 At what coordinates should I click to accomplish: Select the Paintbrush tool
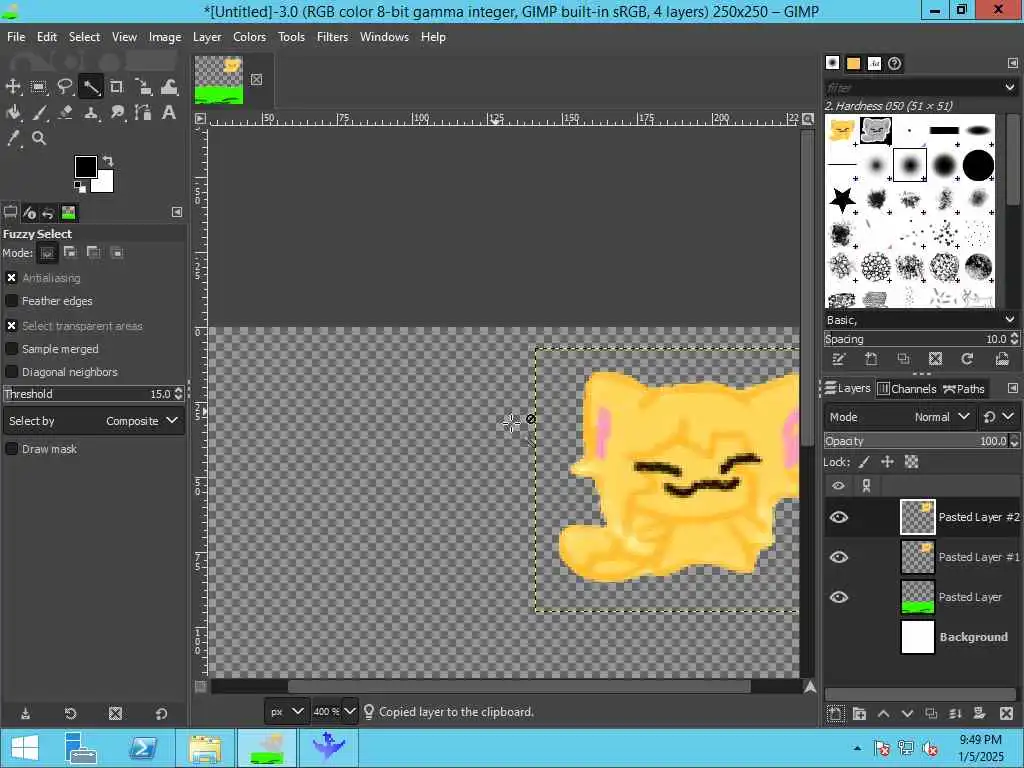click(39, 112)
